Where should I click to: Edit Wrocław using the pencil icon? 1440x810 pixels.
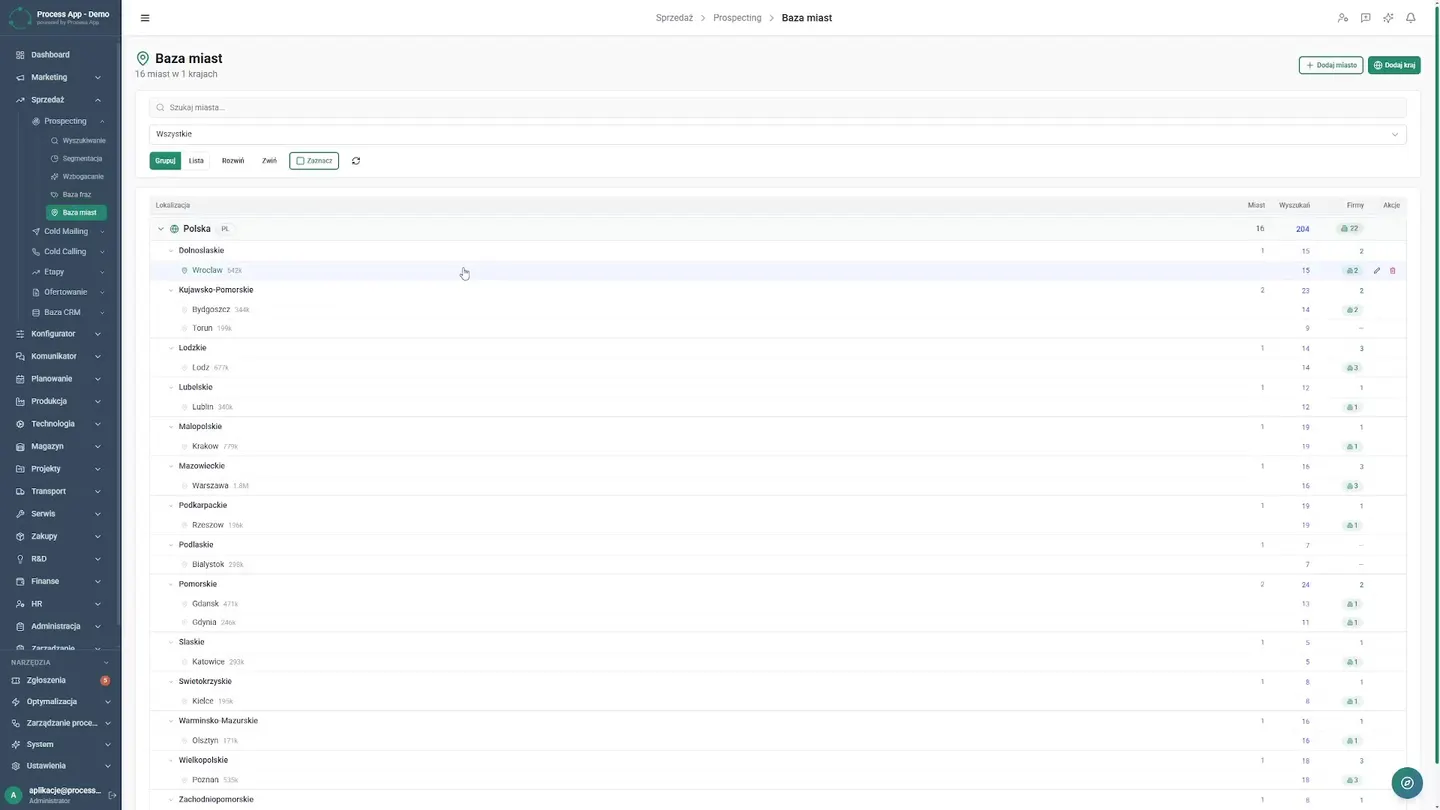click(1377, 271)
